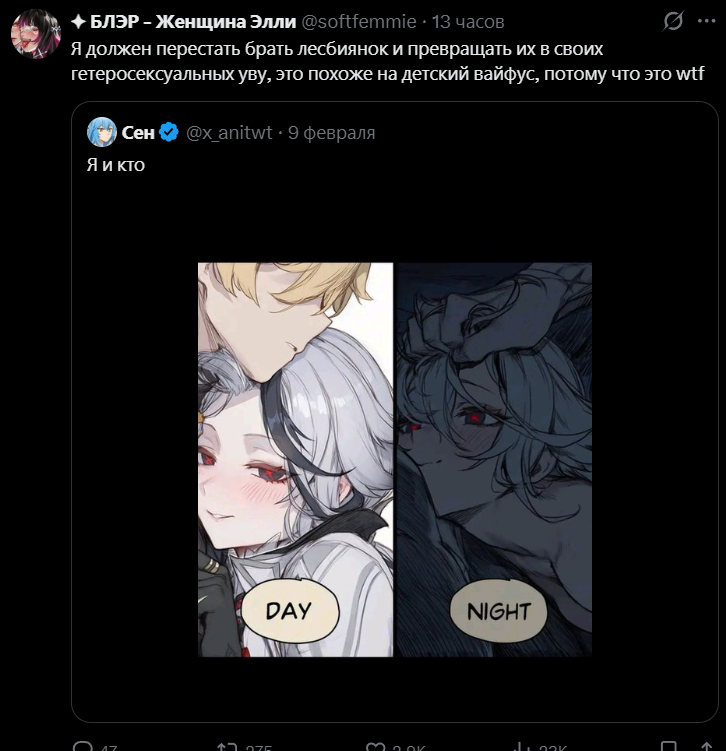
Task: Like the tweet with the heart icon
Action: point(375,746)
